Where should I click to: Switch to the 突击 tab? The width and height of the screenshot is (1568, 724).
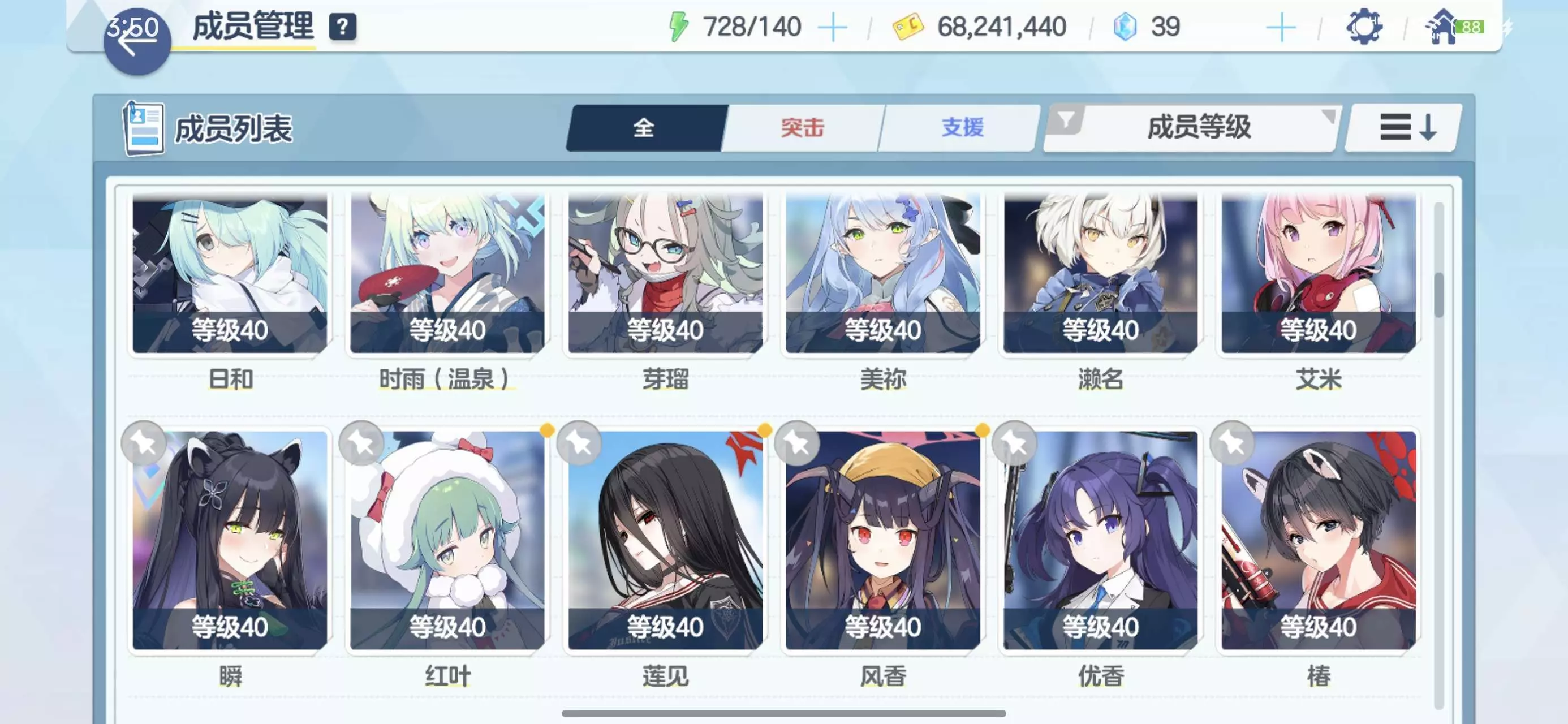[802, 128]
